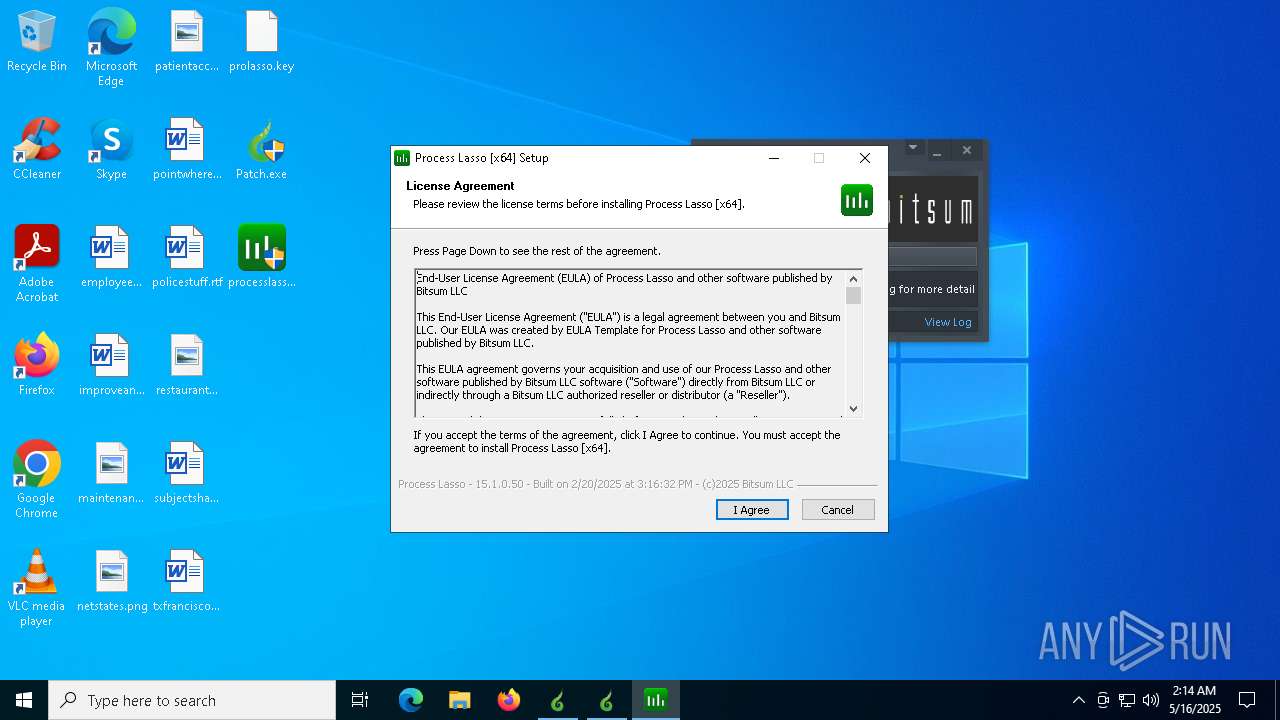This screenshot has width=1280, height=720.
Task: Select the subjectsha Word document
Action: [x=187, y=474]
